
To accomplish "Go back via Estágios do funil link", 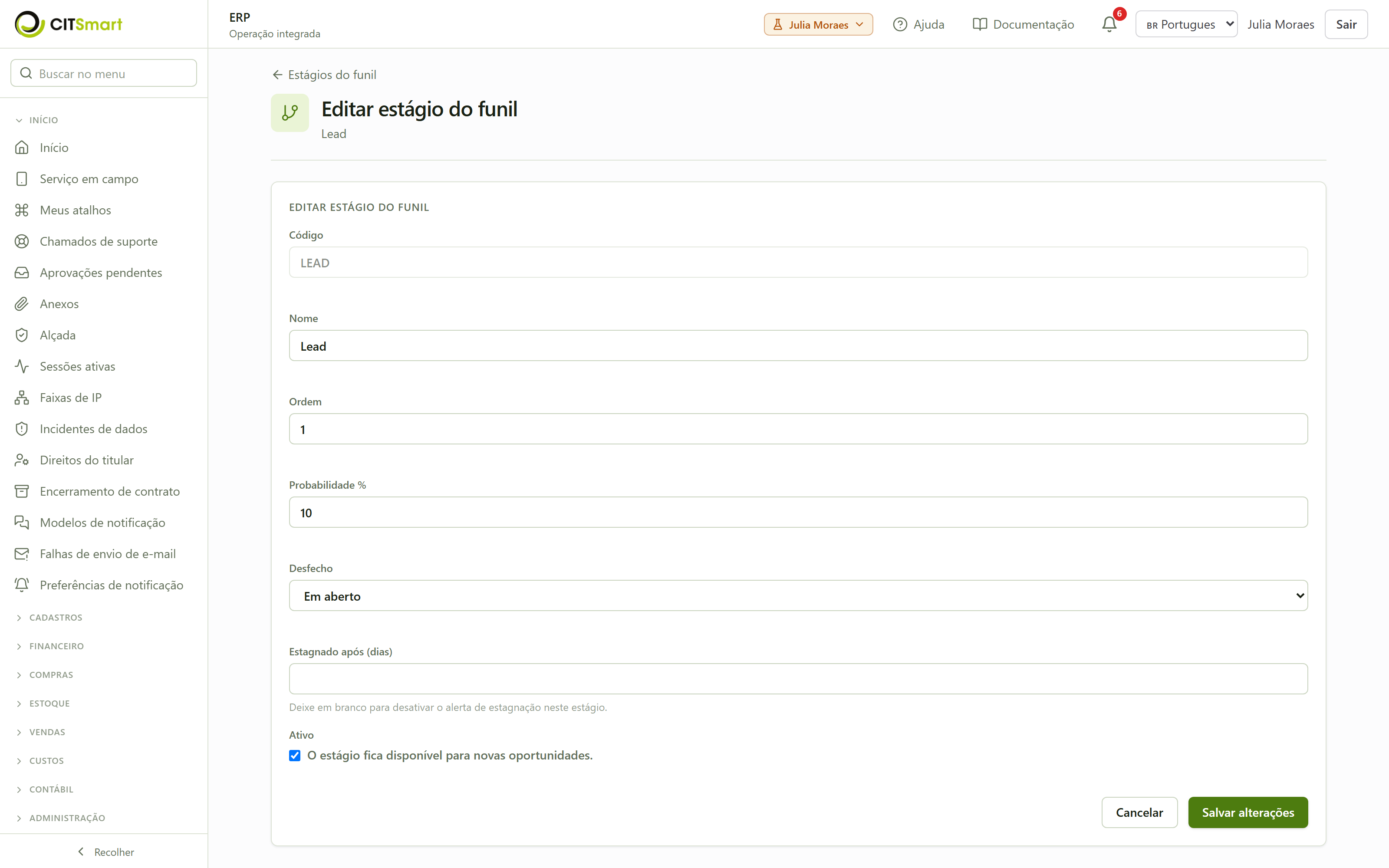I will [x=324, y=75].
